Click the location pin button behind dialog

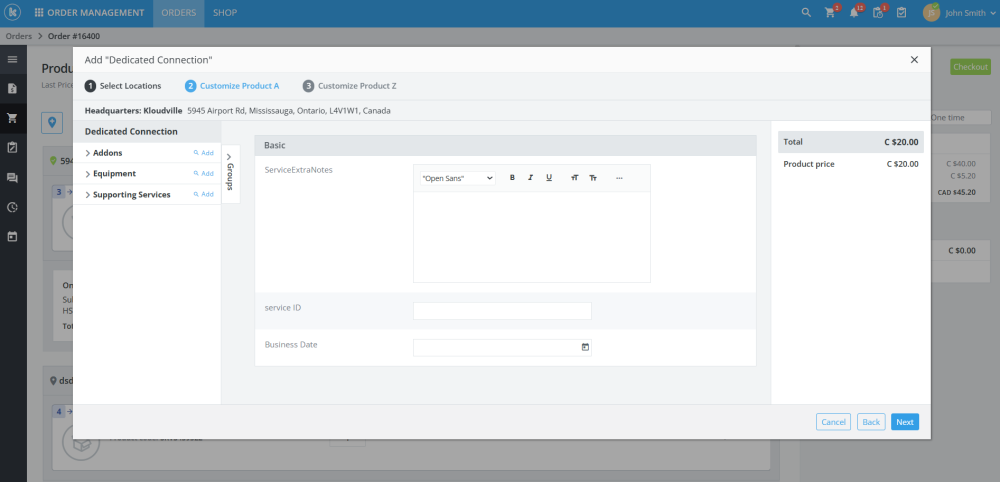[52, 122]
